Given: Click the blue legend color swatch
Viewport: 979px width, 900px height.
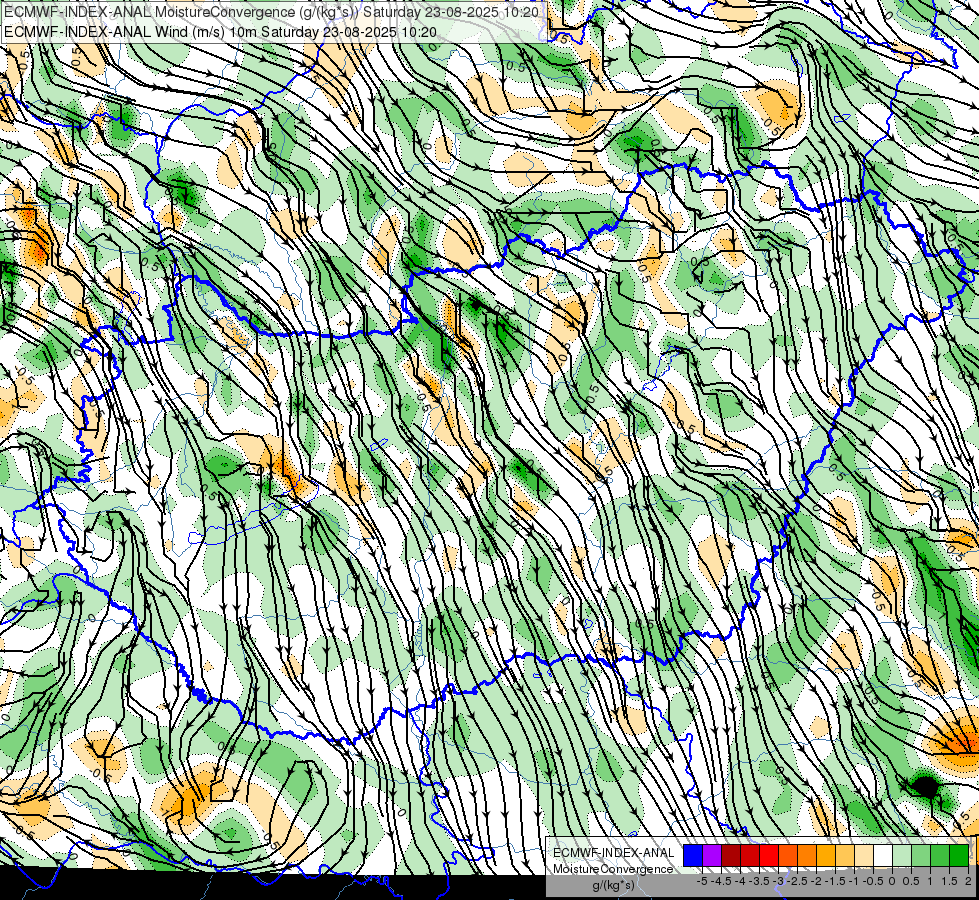Looking at the screenshot, I should [x=693, y=855].
